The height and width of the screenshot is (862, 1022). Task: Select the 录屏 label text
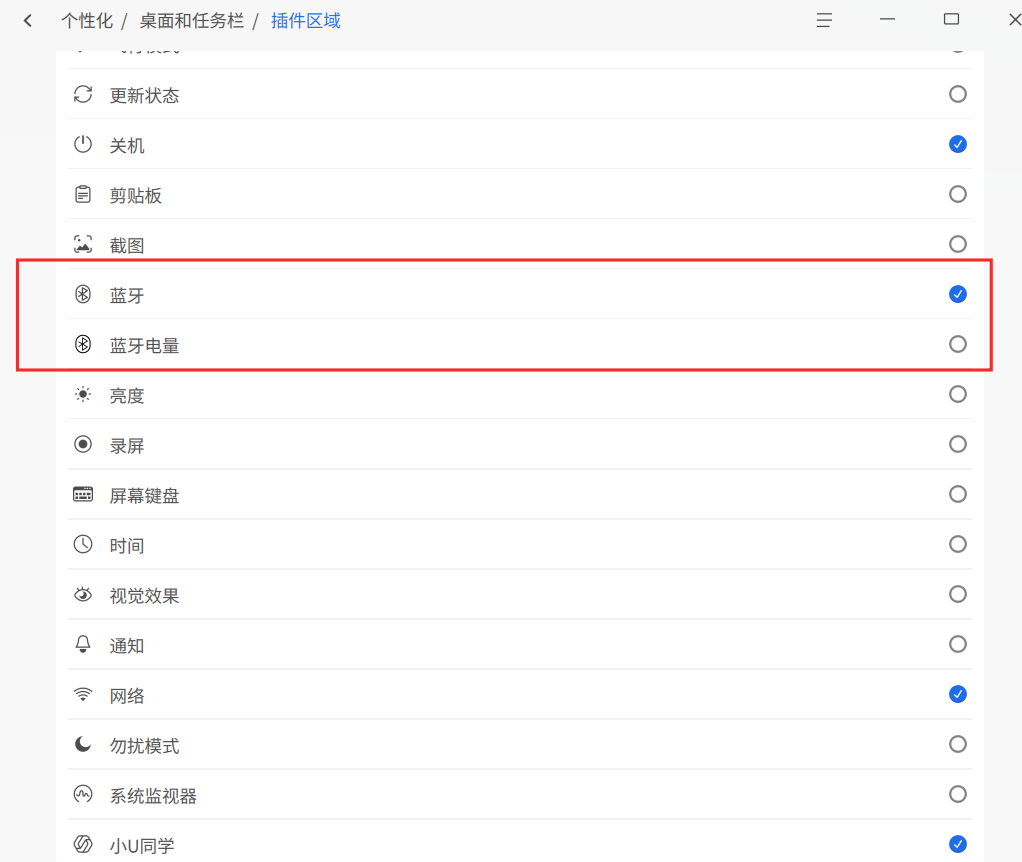[126, 446]
